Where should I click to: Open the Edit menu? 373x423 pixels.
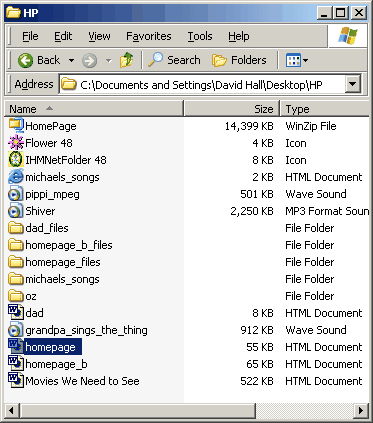[63, 36]
